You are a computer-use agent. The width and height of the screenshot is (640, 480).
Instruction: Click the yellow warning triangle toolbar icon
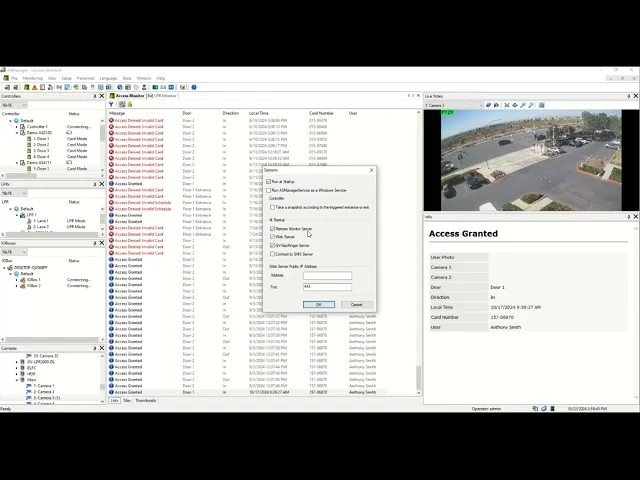[x=35, y=87]
